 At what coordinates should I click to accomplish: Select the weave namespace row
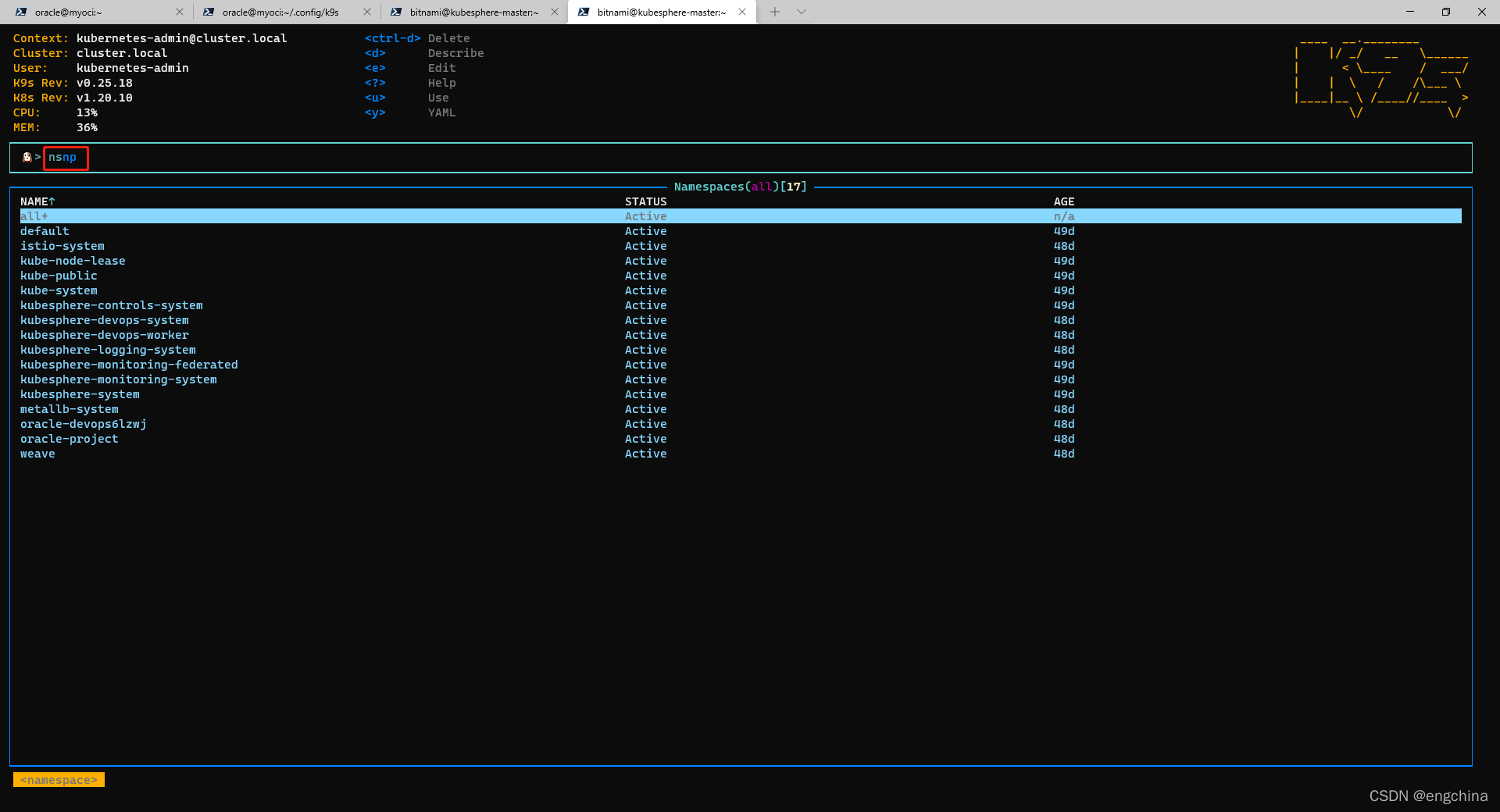pyautogui.click(x=741, y=454)
